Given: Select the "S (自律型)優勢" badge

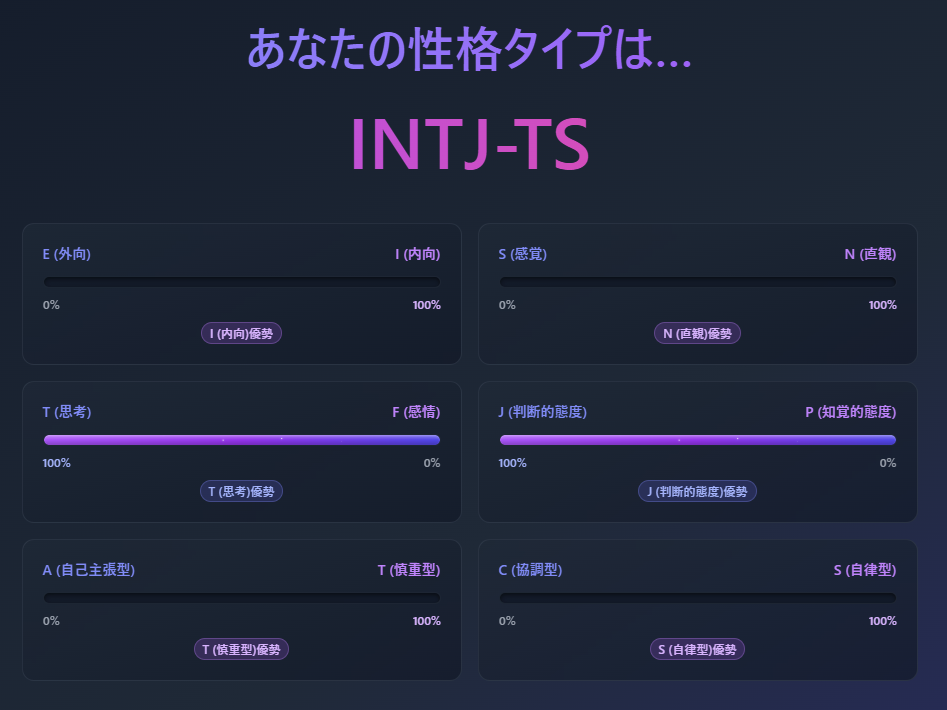Looking at the screenshot, I should click(696, 649).
